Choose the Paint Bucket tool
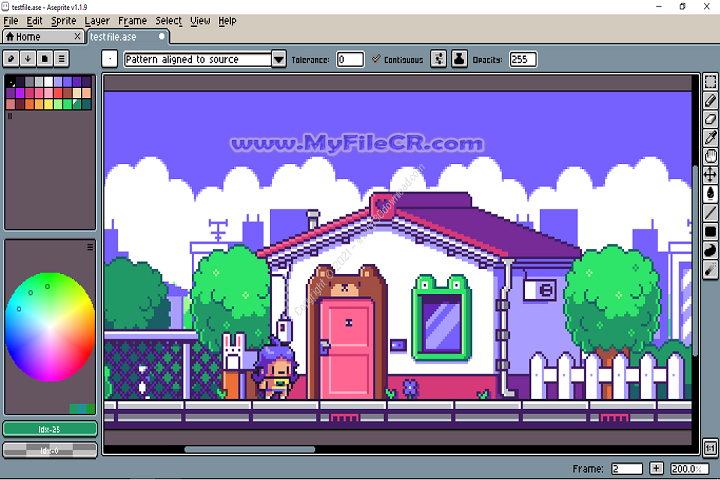The width and height of the screenshot is (720, 480). (x=711, y=193)
